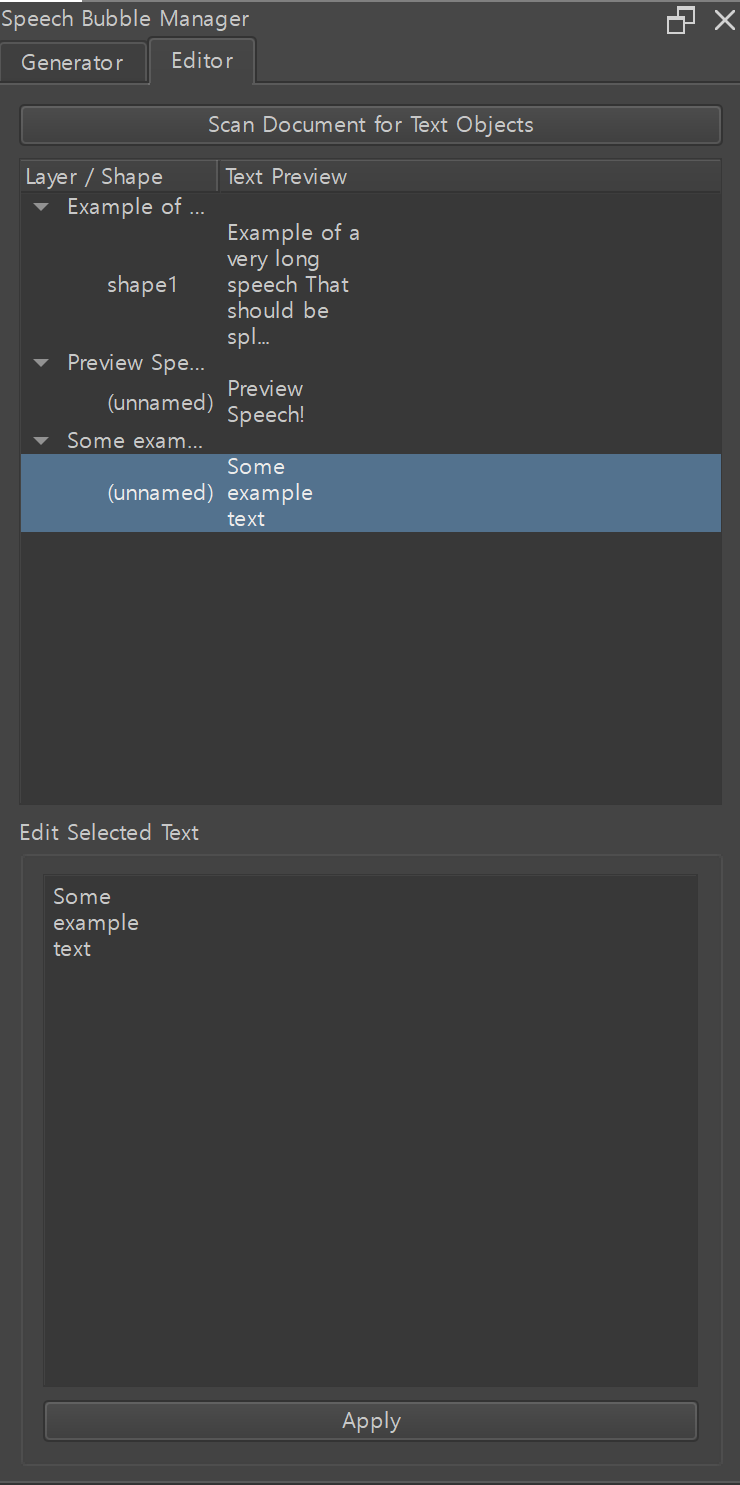Select the Editor tab
Viewport: 740px width, 1485px height.
(x=202, y=61)
